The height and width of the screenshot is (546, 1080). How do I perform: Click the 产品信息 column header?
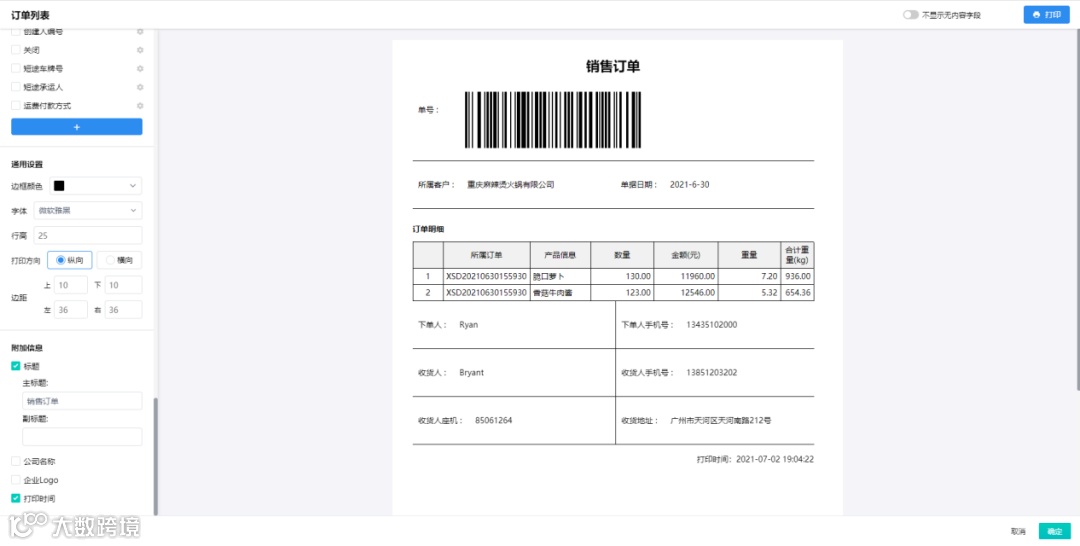pyautogui.click(x=560, y=255)
